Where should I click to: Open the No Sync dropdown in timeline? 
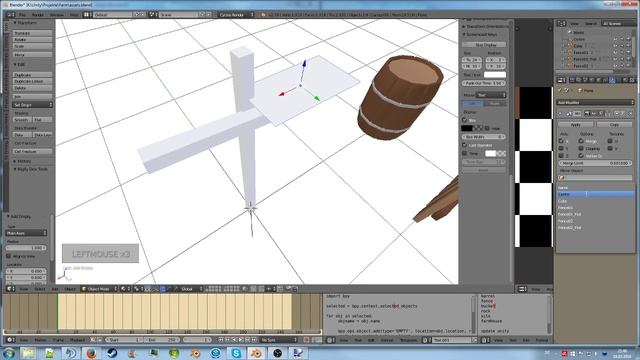click(279, 340)
